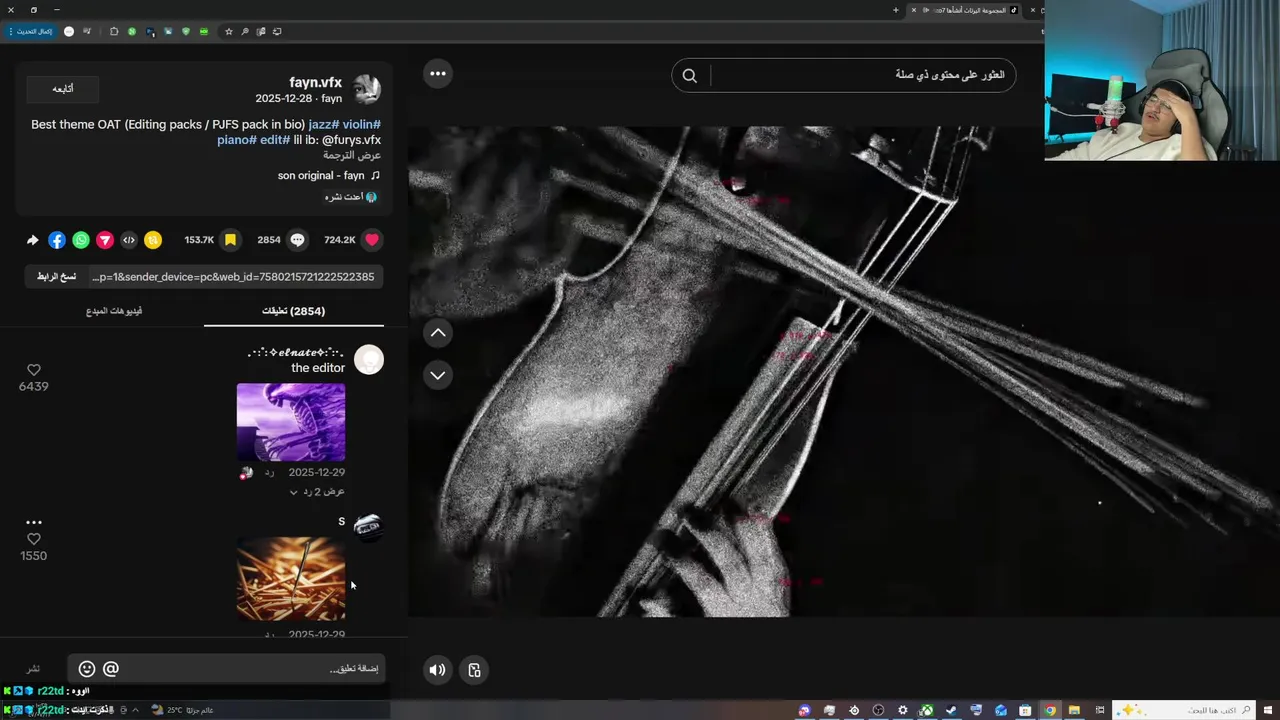
Task: Bookmark the video with the yellow save icon
Action: pyautogui.click(x=230, y=240)
